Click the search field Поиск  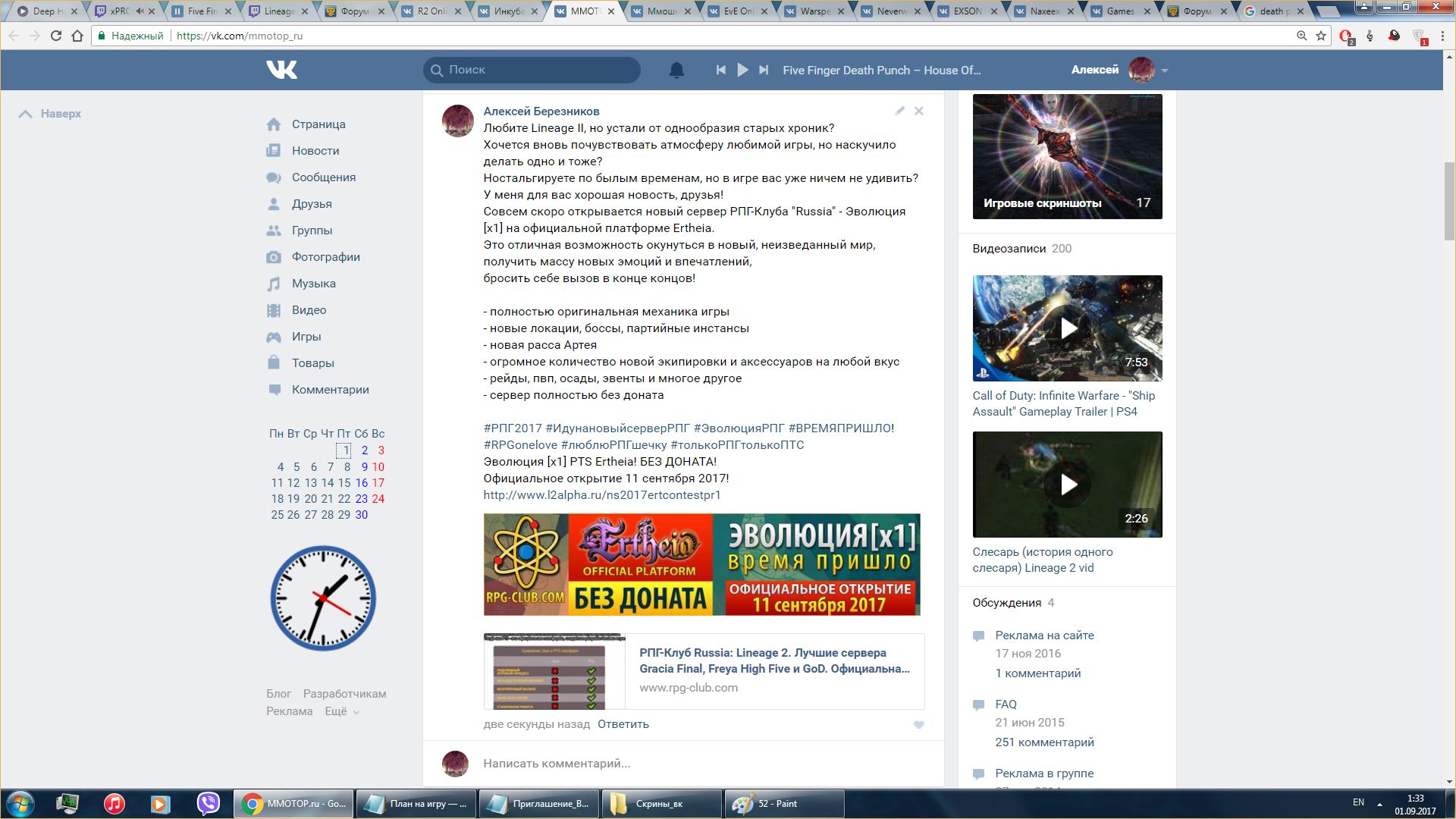point(532,70)
